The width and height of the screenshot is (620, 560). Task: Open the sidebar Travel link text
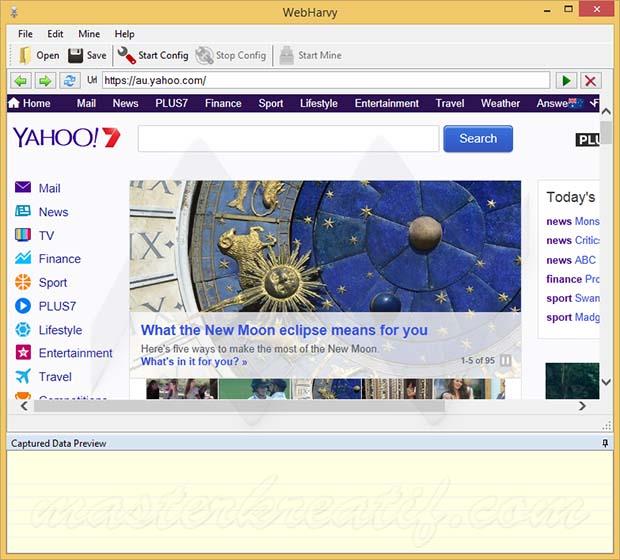pyautogui.click(x=55, y=377)
